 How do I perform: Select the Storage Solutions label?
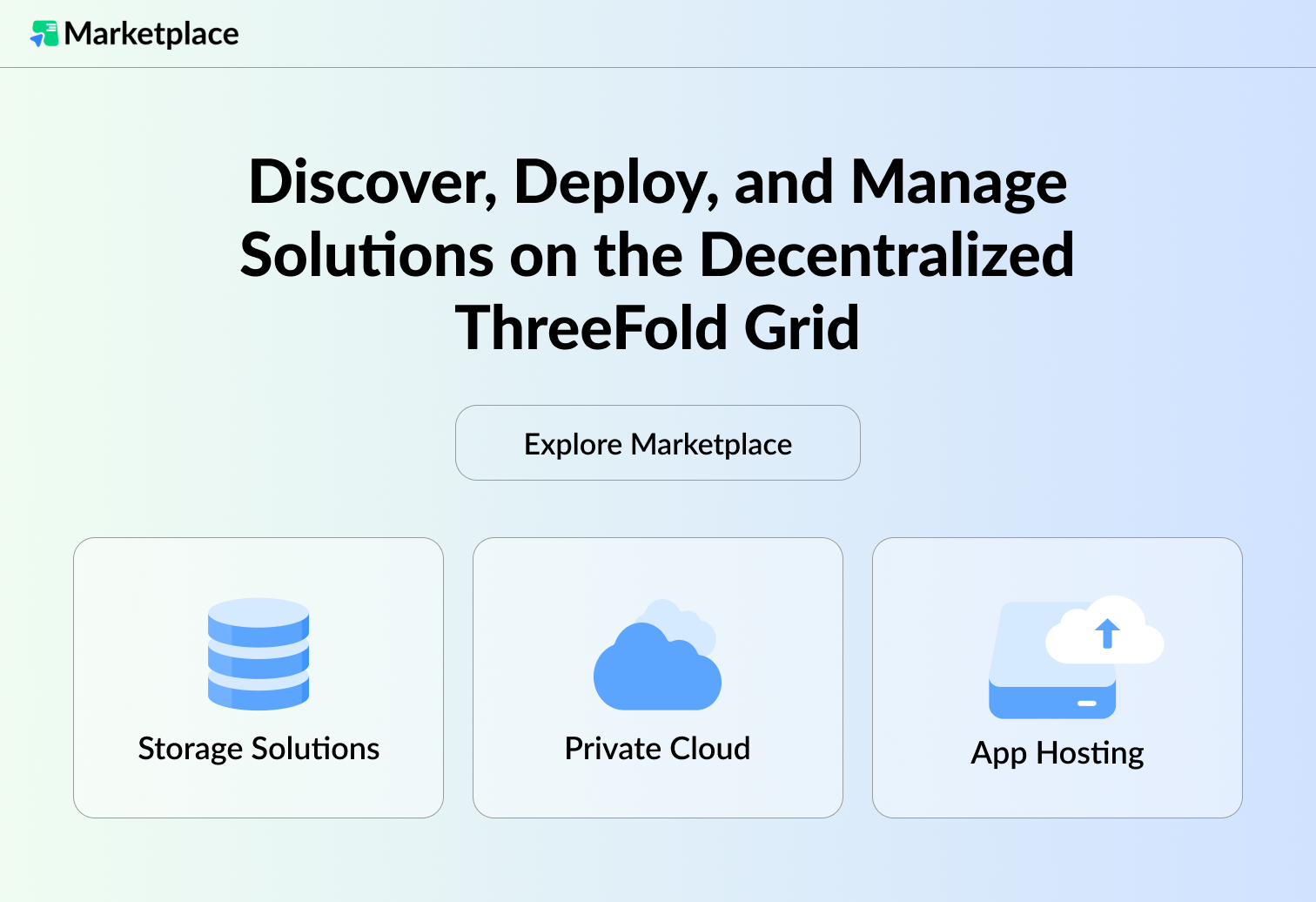(x=258, y=749)
